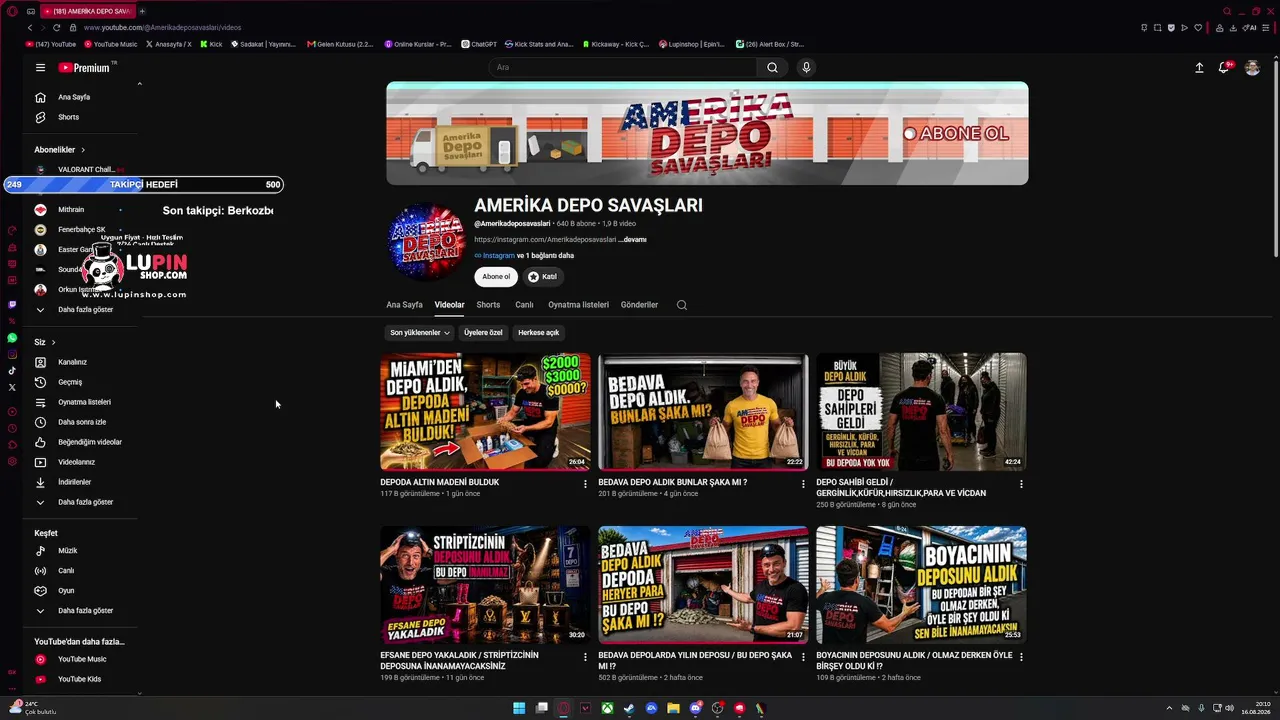Start voice search with the microphone
This screenshot has height=720, width=1280.
tap(806, 68)
